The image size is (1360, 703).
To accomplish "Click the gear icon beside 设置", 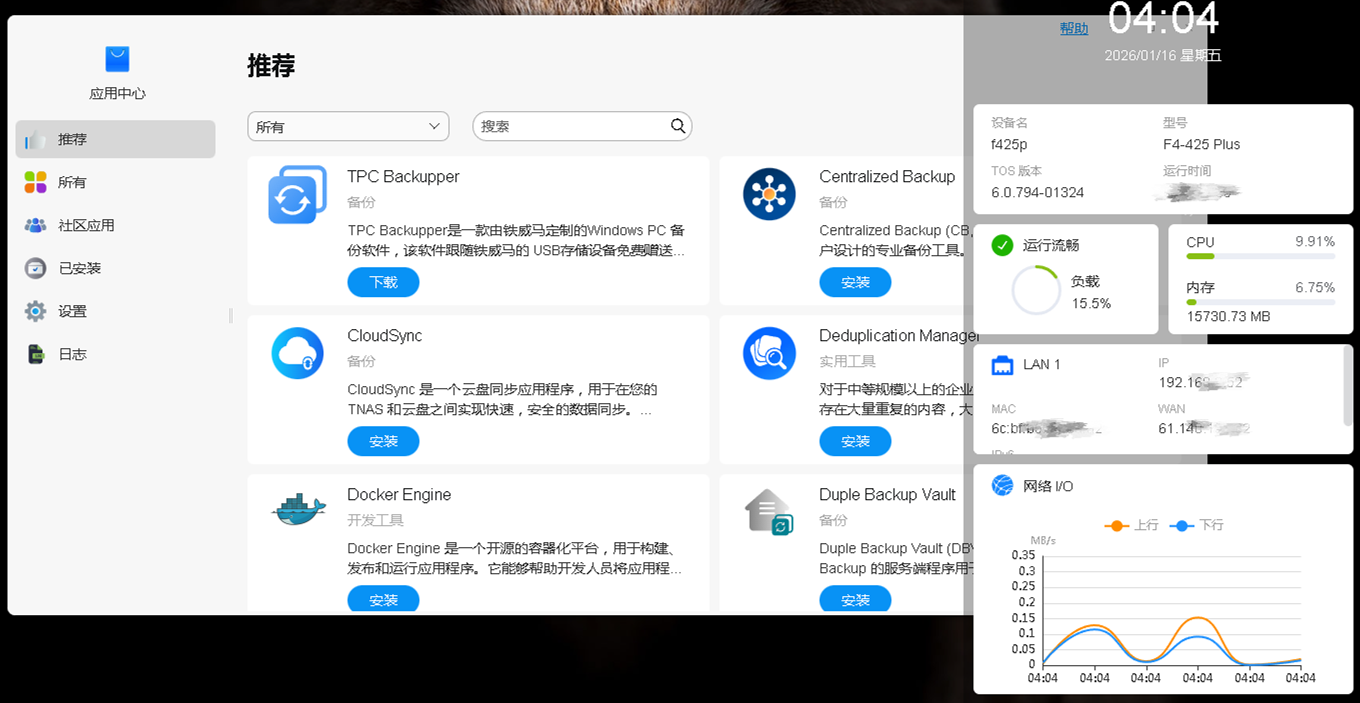I will coord(36,311).
